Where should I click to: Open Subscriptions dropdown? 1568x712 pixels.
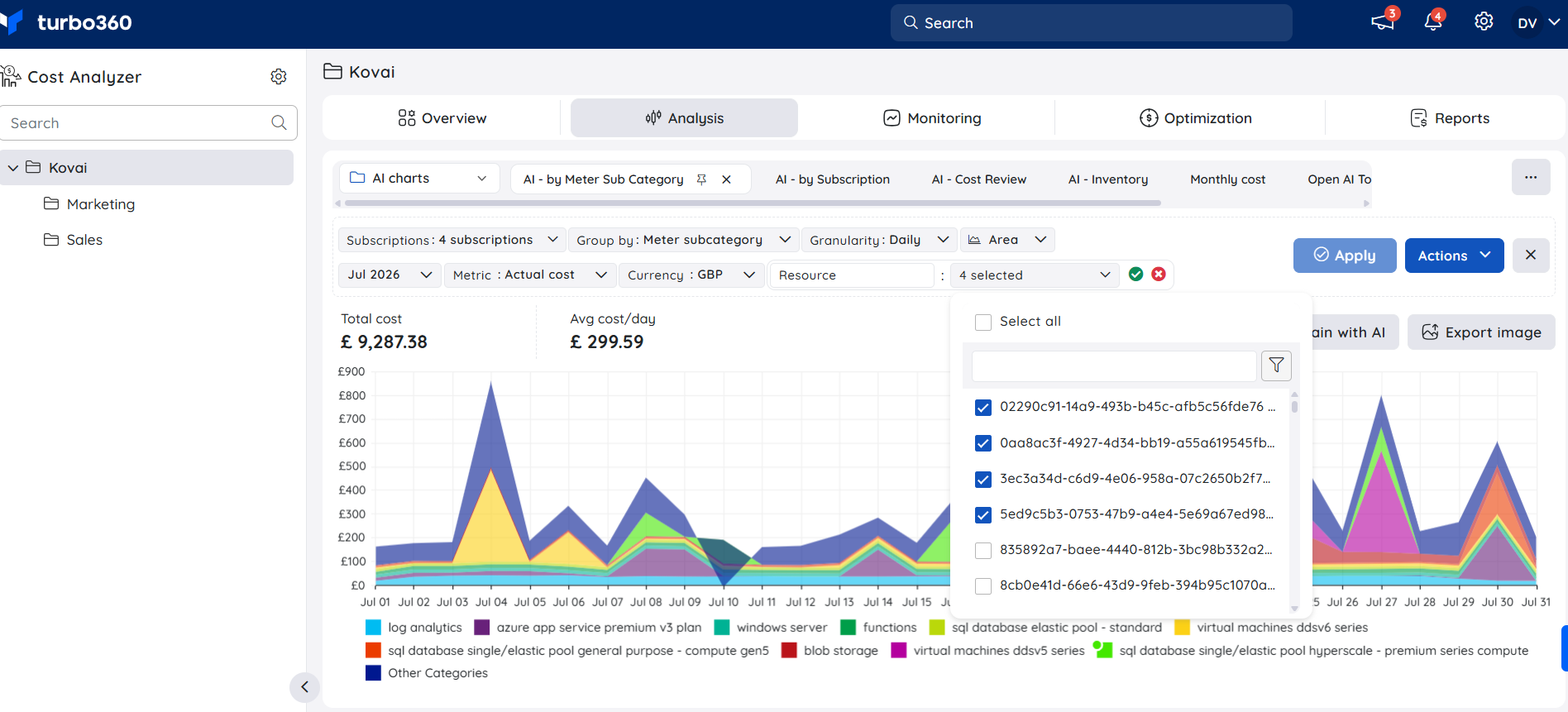point(452,240)
